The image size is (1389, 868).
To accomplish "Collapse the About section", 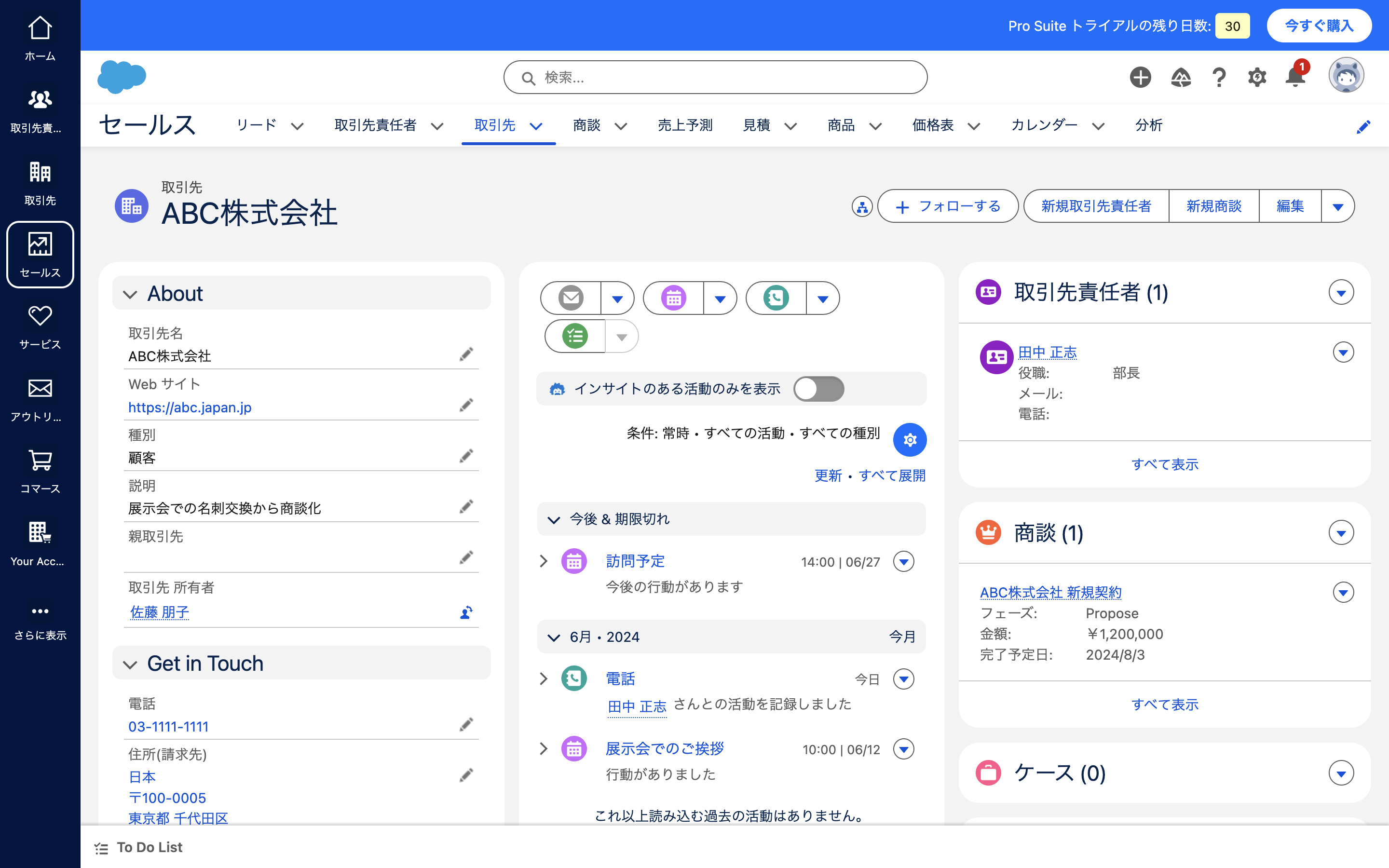I will coord(131,294).
